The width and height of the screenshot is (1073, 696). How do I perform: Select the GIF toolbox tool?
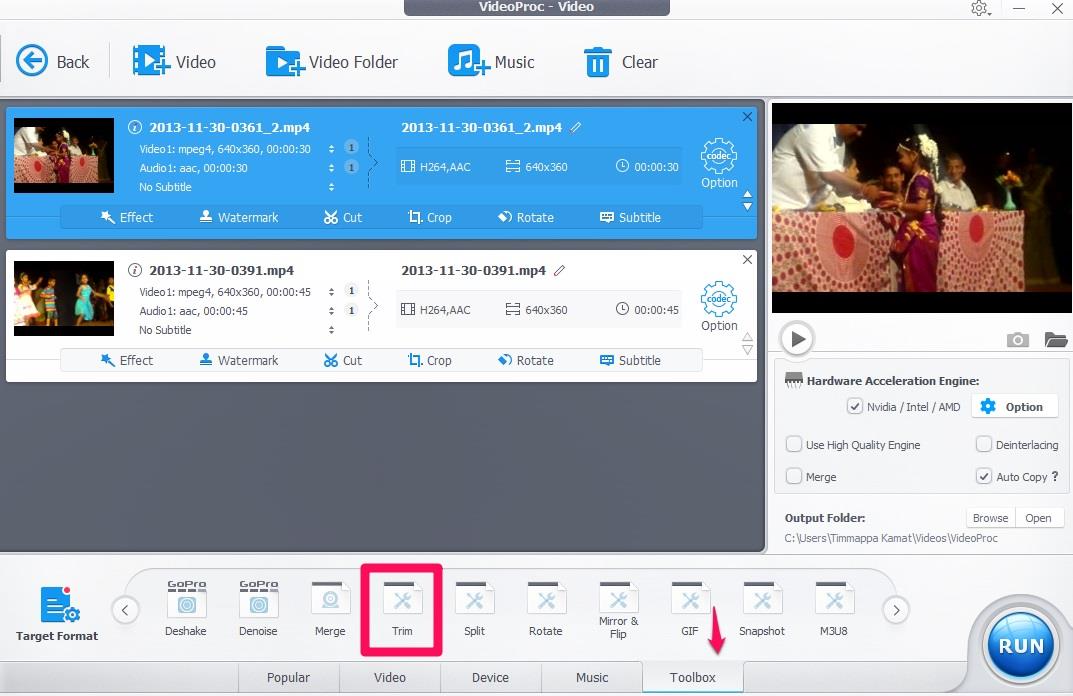[690, 608]
